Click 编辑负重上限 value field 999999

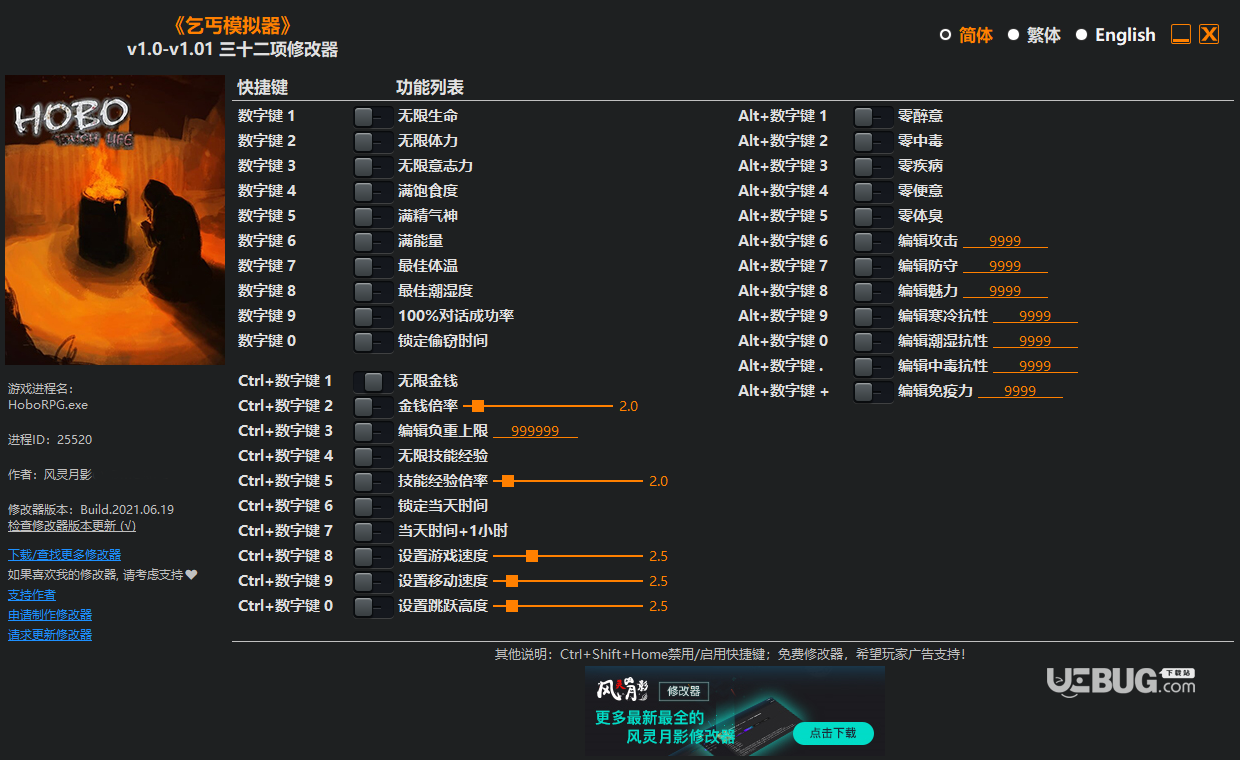(535, 431)
